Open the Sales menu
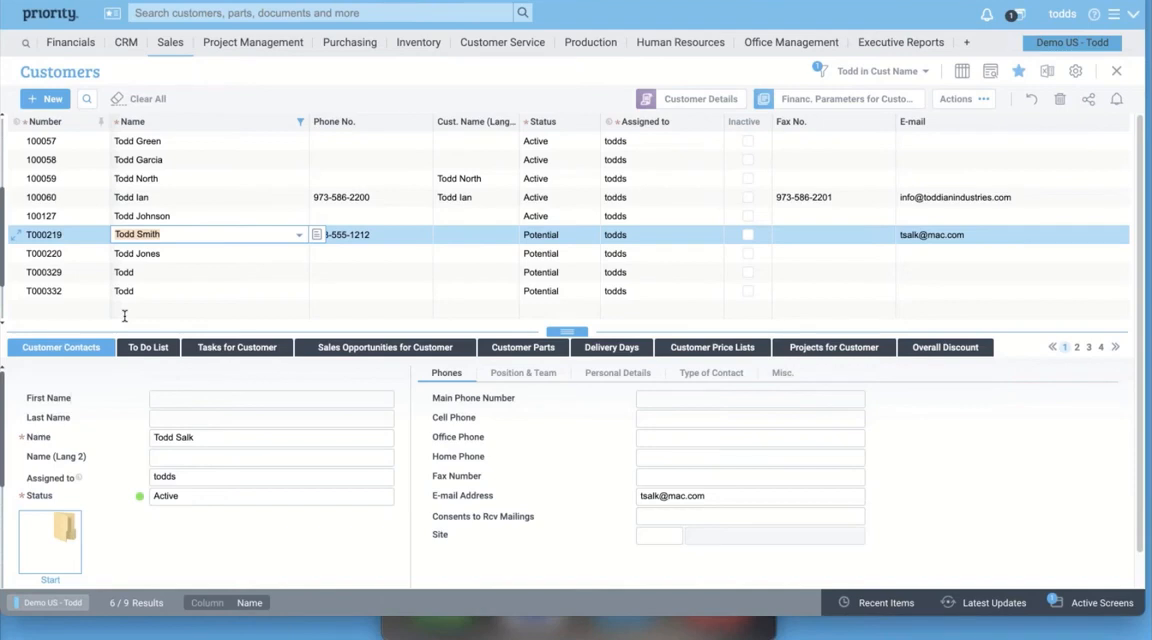This screenshot has width=1152, height=640. pos(170,43)
